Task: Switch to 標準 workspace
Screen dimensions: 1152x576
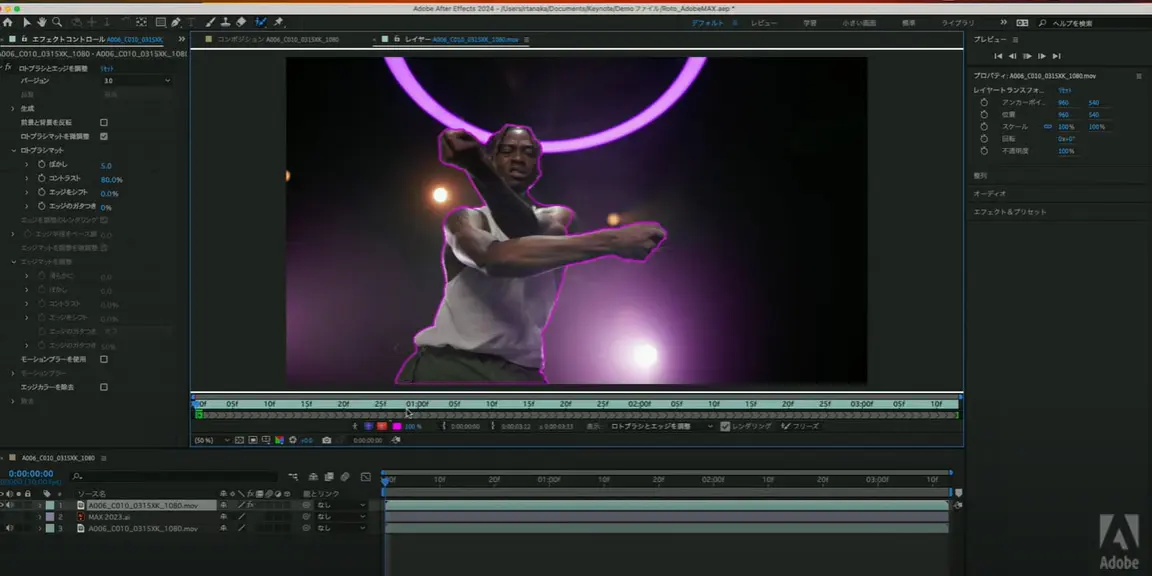Action: 909,24
